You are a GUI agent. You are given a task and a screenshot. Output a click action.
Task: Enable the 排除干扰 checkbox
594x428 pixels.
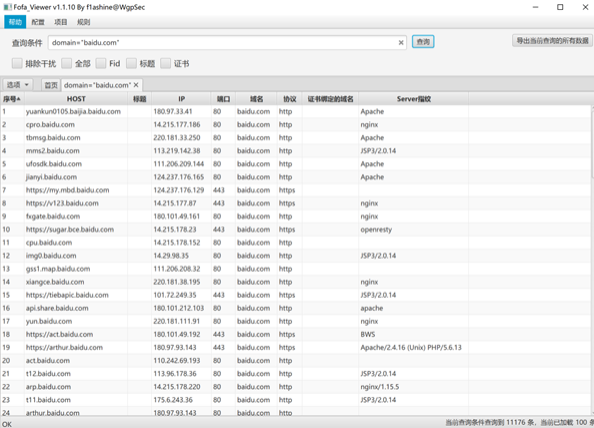tap(17, 63)
